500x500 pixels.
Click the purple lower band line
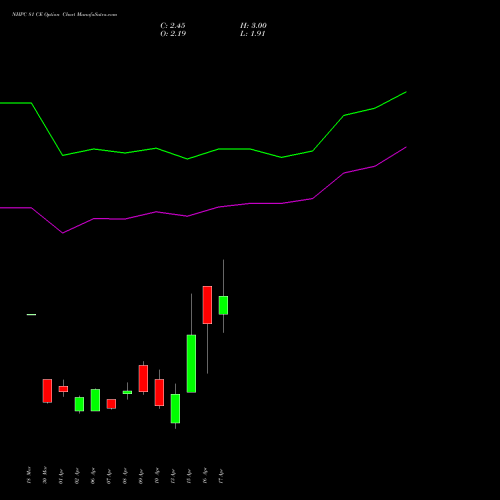point(203,211)
